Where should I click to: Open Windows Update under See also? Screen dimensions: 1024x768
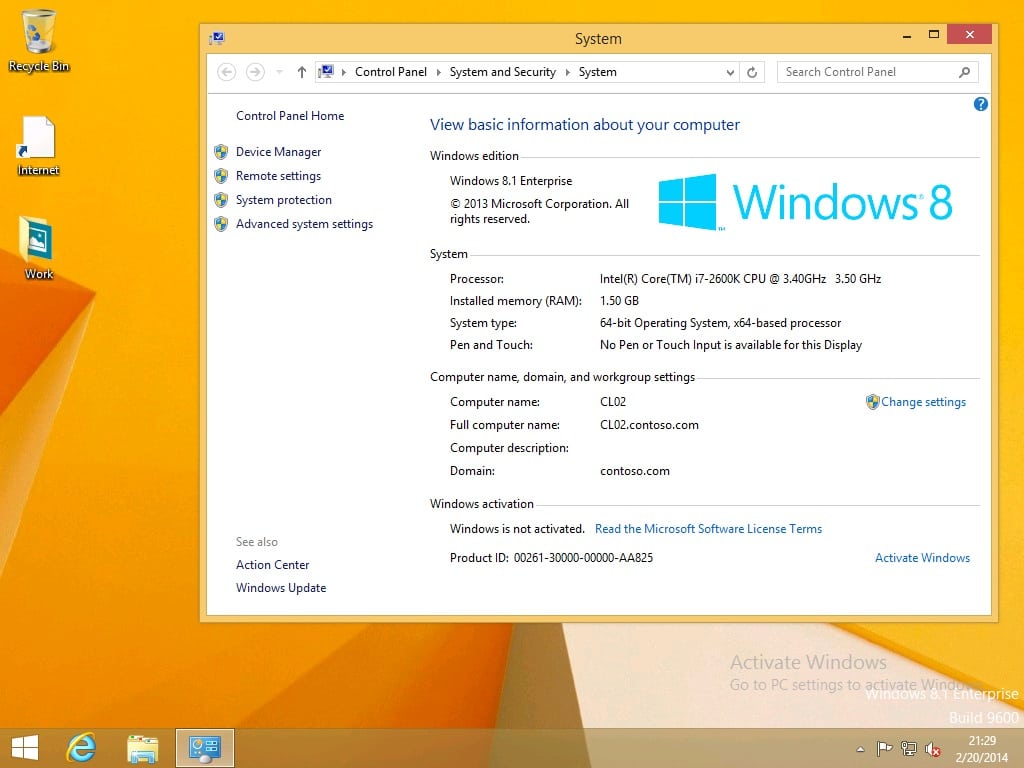pyautogui.click(x=281, y=588)
